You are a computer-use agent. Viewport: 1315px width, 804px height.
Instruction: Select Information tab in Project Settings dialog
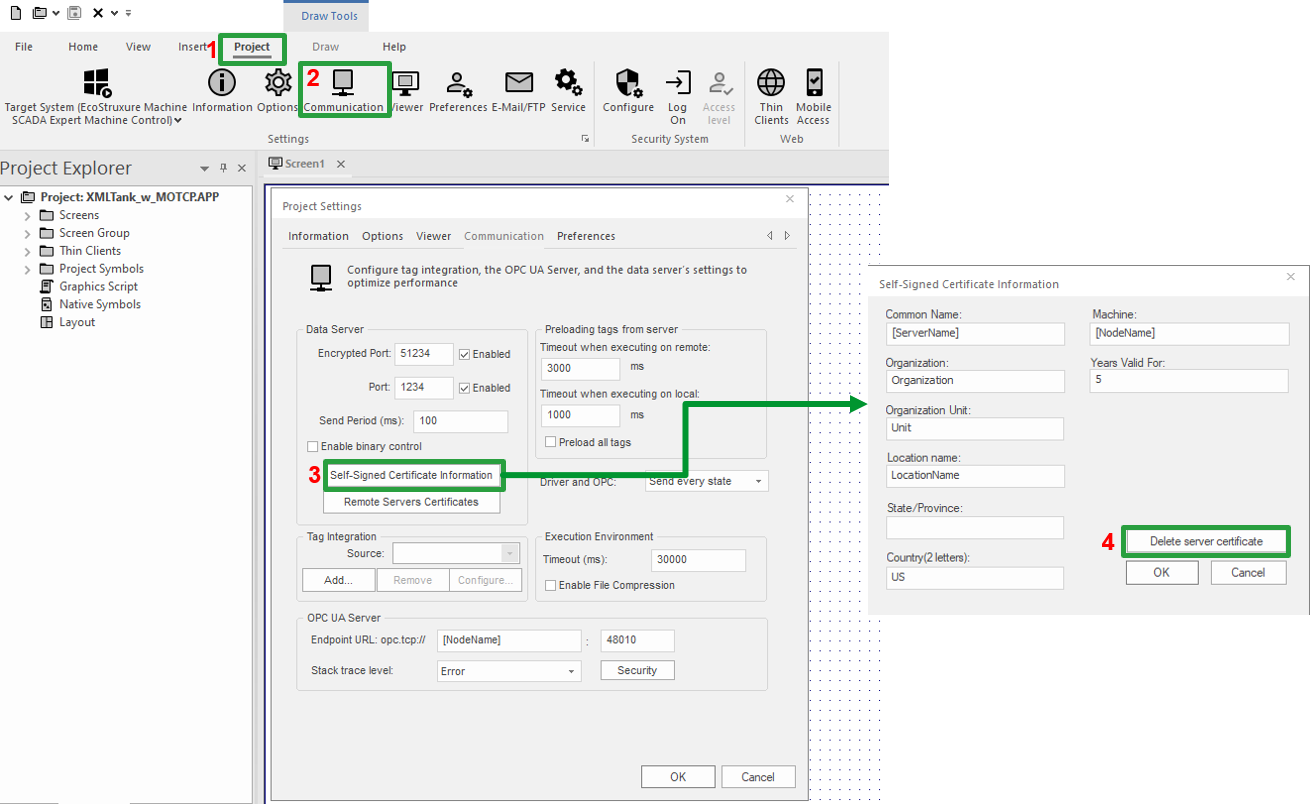click(x=318, y=236)
